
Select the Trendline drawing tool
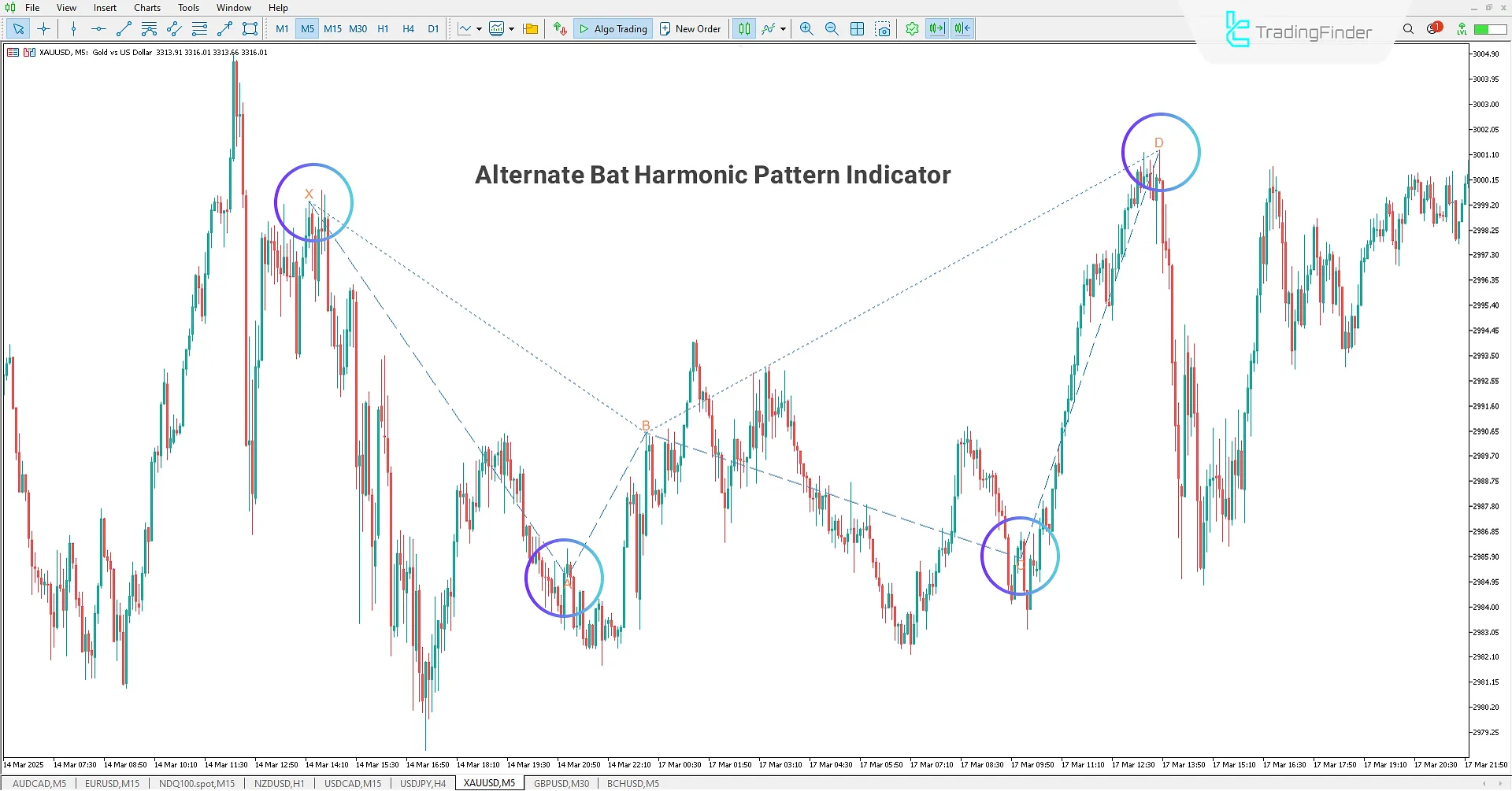[123, 28]
